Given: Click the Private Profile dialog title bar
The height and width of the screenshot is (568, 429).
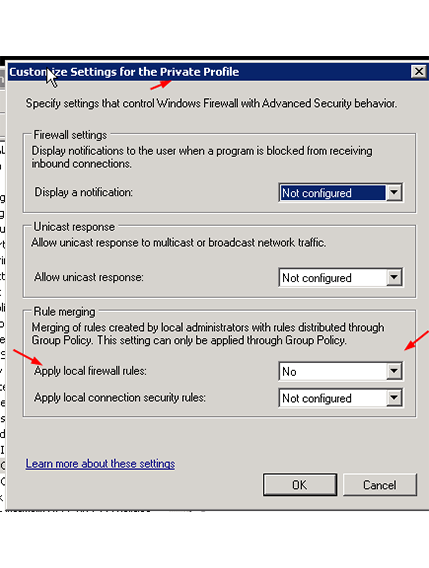Looking at the screenshot, I should [208, 72].
